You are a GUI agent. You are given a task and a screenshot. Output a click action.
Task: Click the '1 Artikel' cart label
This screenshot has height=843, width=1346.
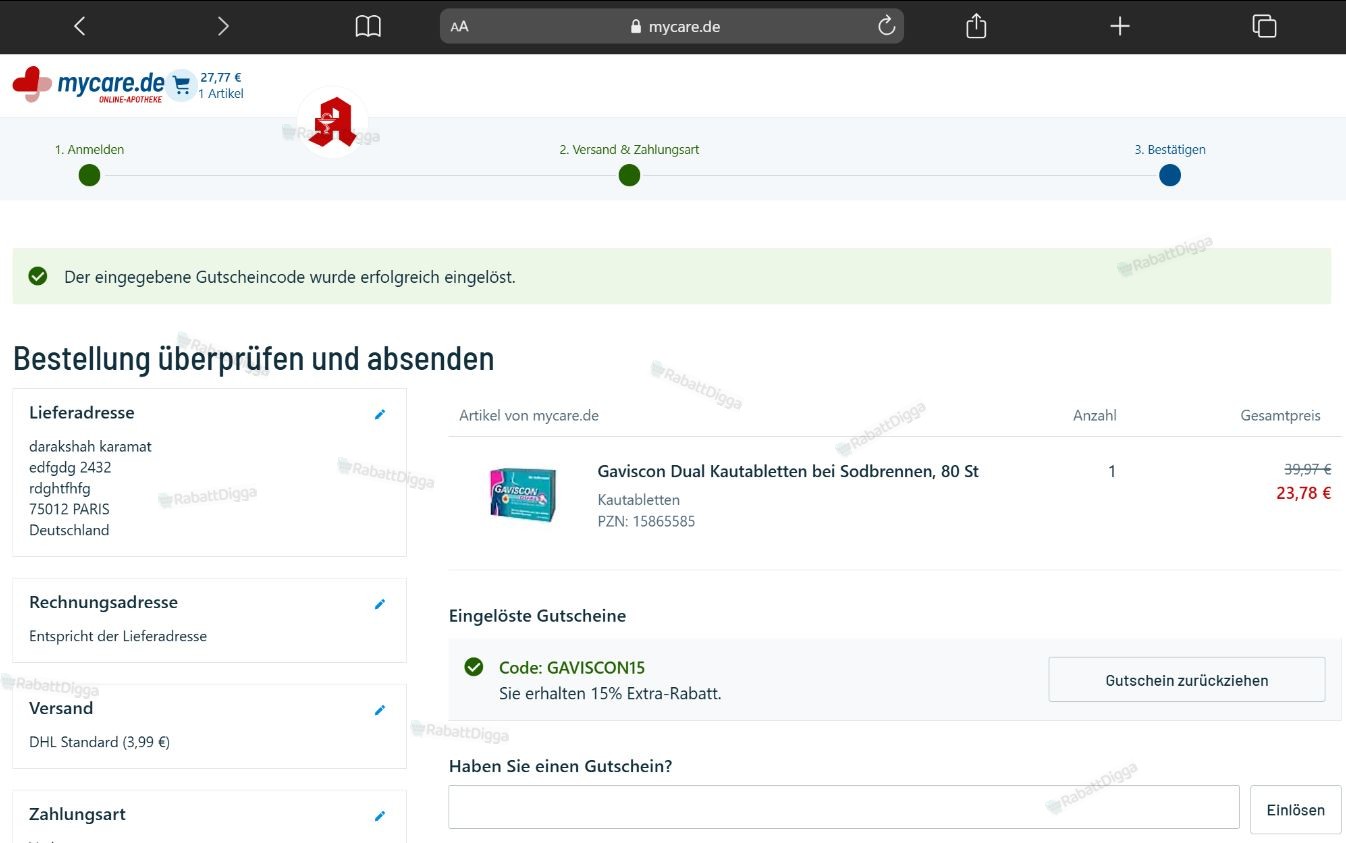[x=221, y=94]
